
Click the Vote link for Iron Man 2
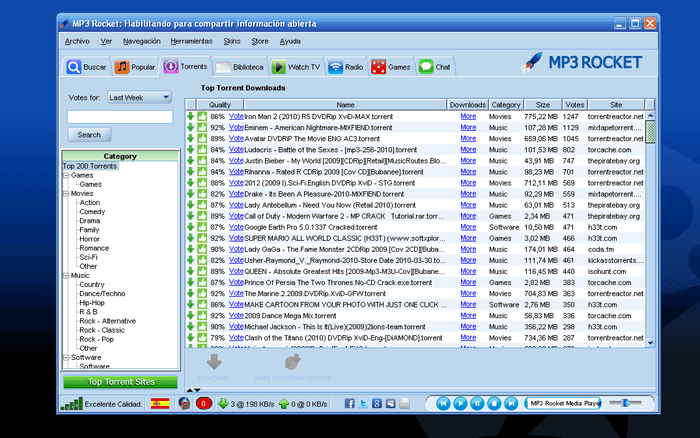tap(236, 117)
